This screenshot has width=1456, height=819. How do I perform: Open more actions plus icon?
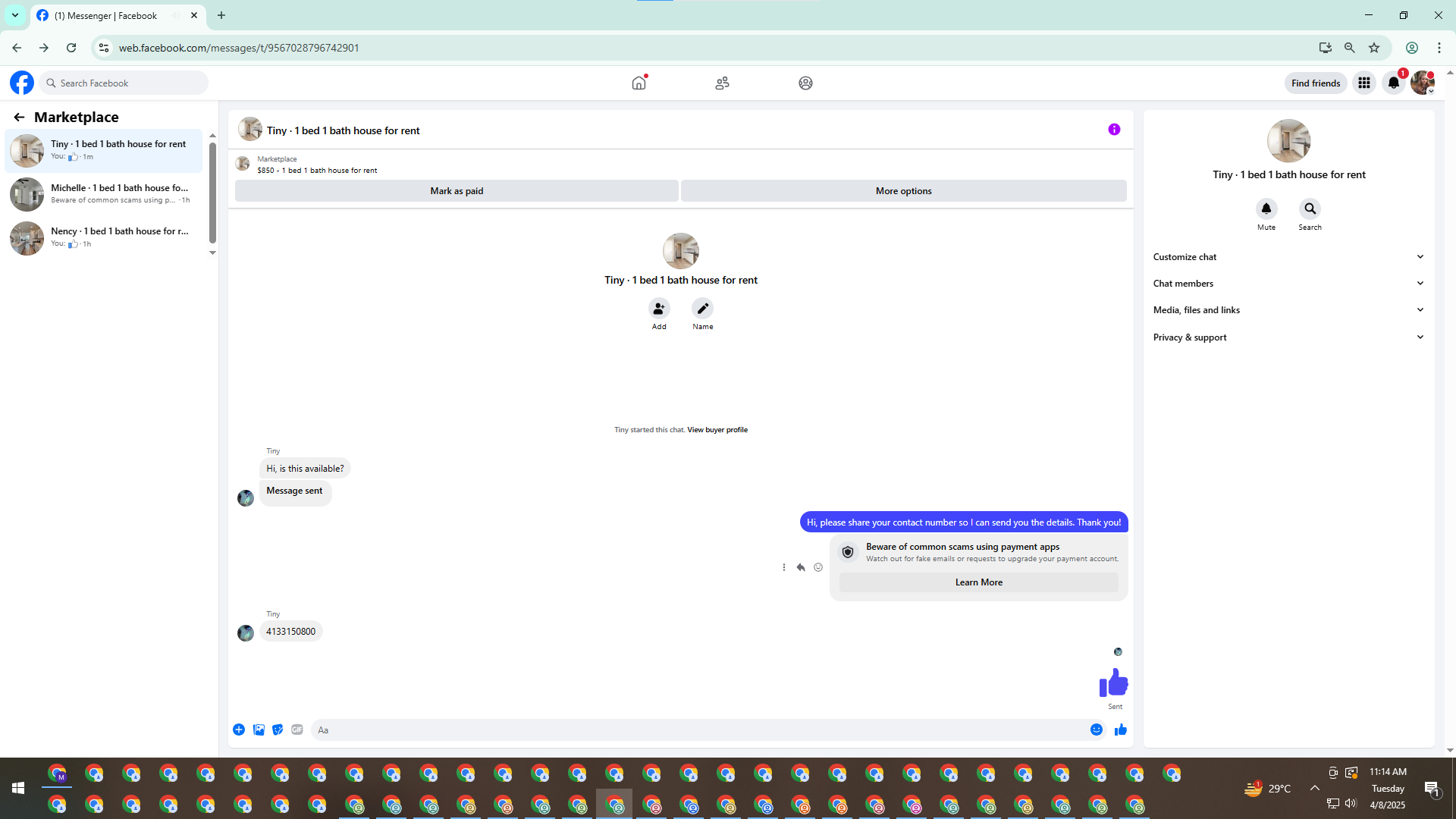coord(239,730)
